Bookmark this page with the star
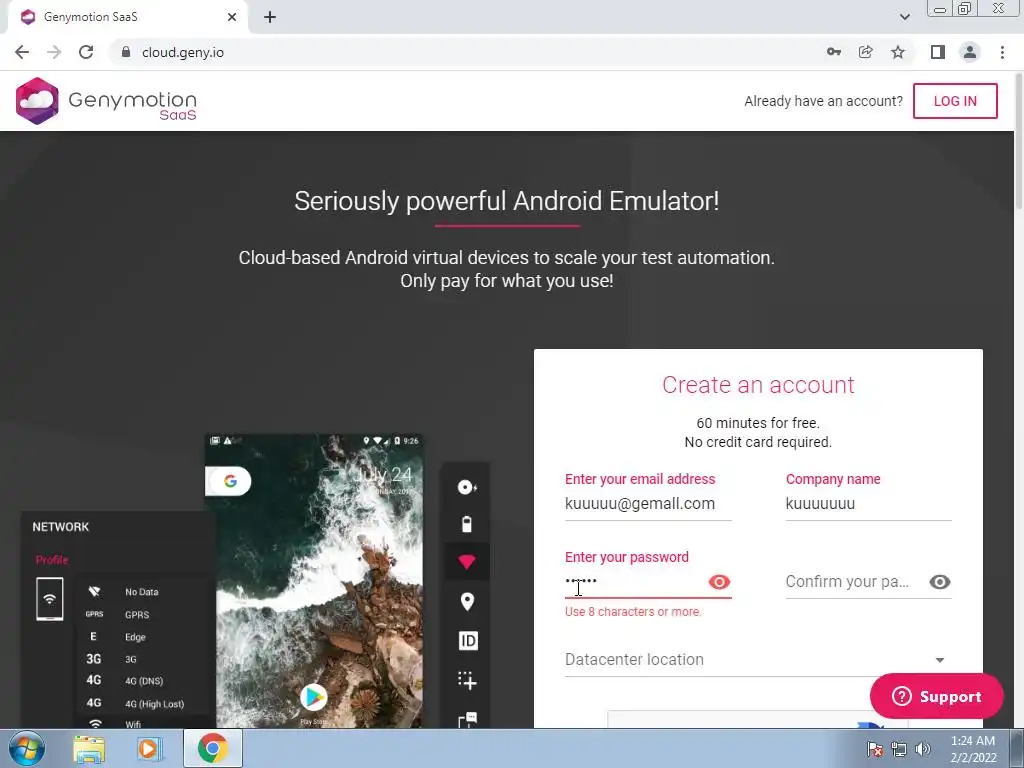The height and width of the screenshot is (768, 1024). coord(898,52)
